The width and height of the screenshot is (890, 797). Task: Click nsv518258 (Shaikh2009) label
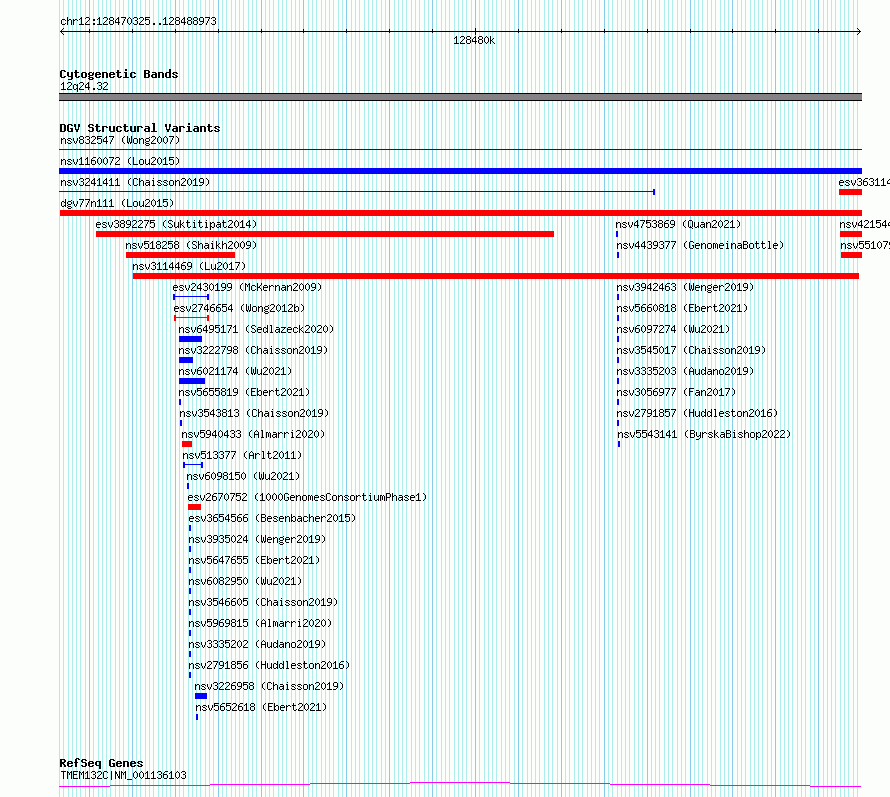tap(191, 245)
